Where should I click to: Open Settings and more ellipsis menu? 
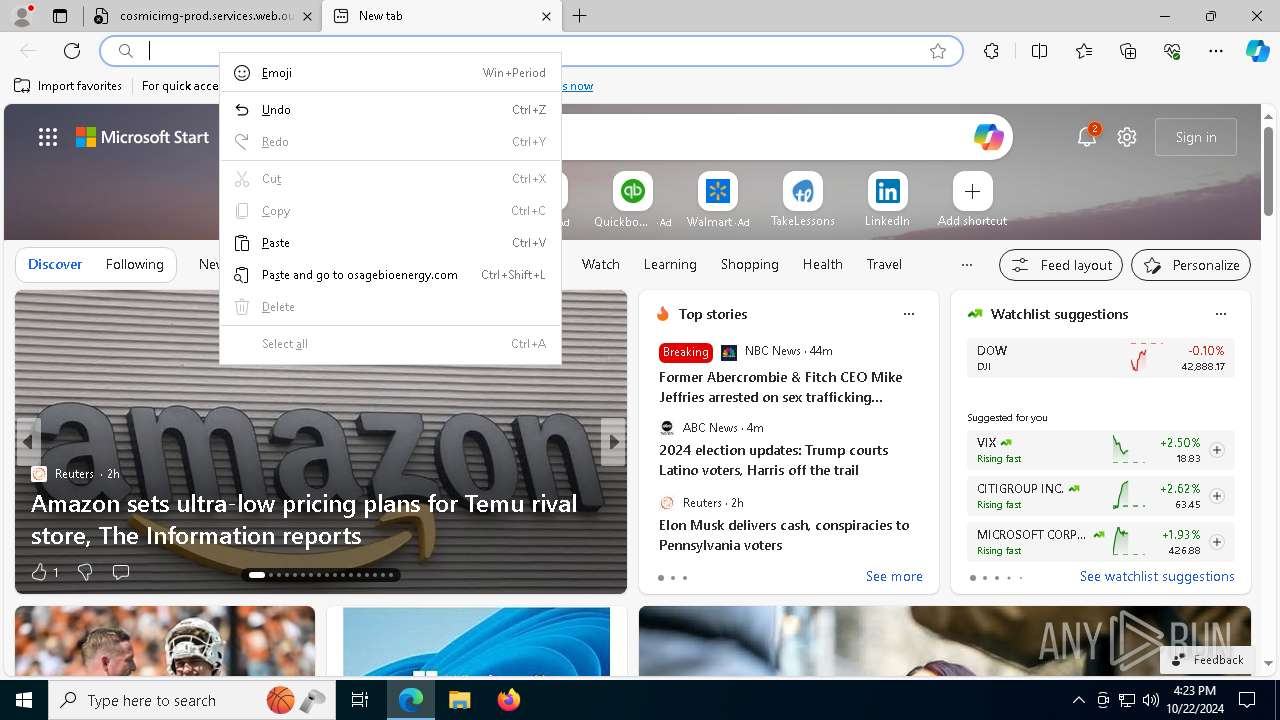(1216, 51)
